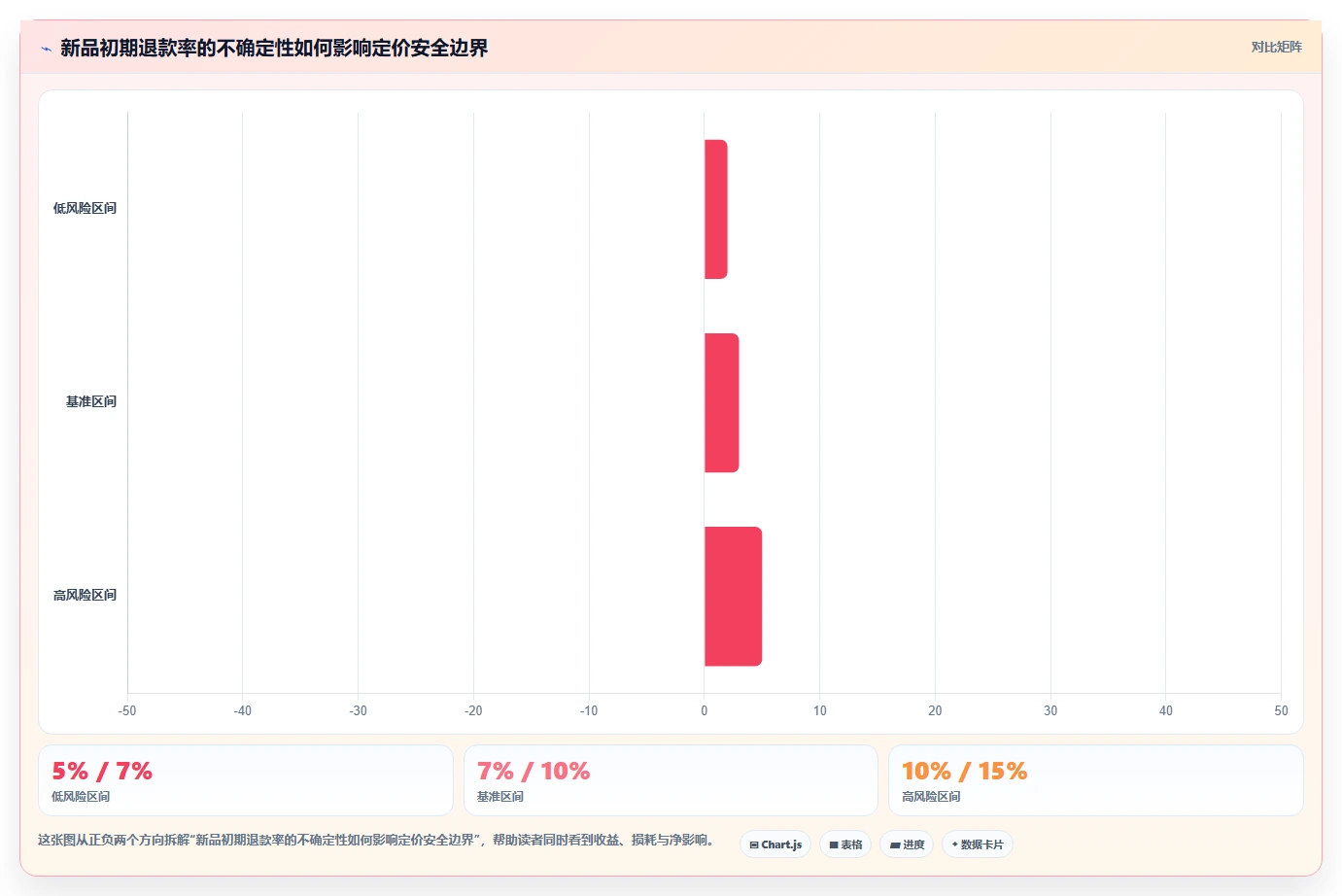
Task: Select the 高风险区间 red bar
Action: point(733,597)
